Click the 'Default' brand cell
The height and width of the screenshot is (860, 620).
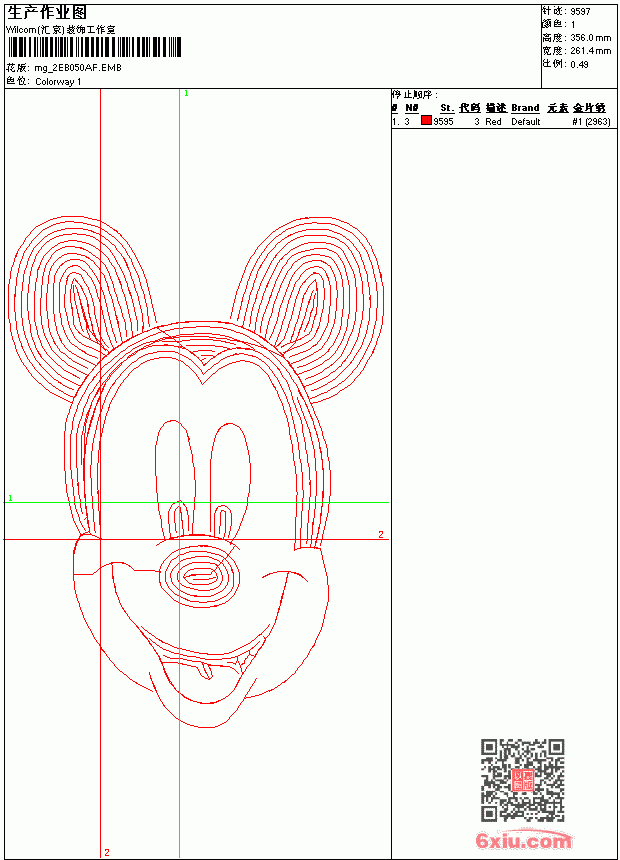coord(526,122)
